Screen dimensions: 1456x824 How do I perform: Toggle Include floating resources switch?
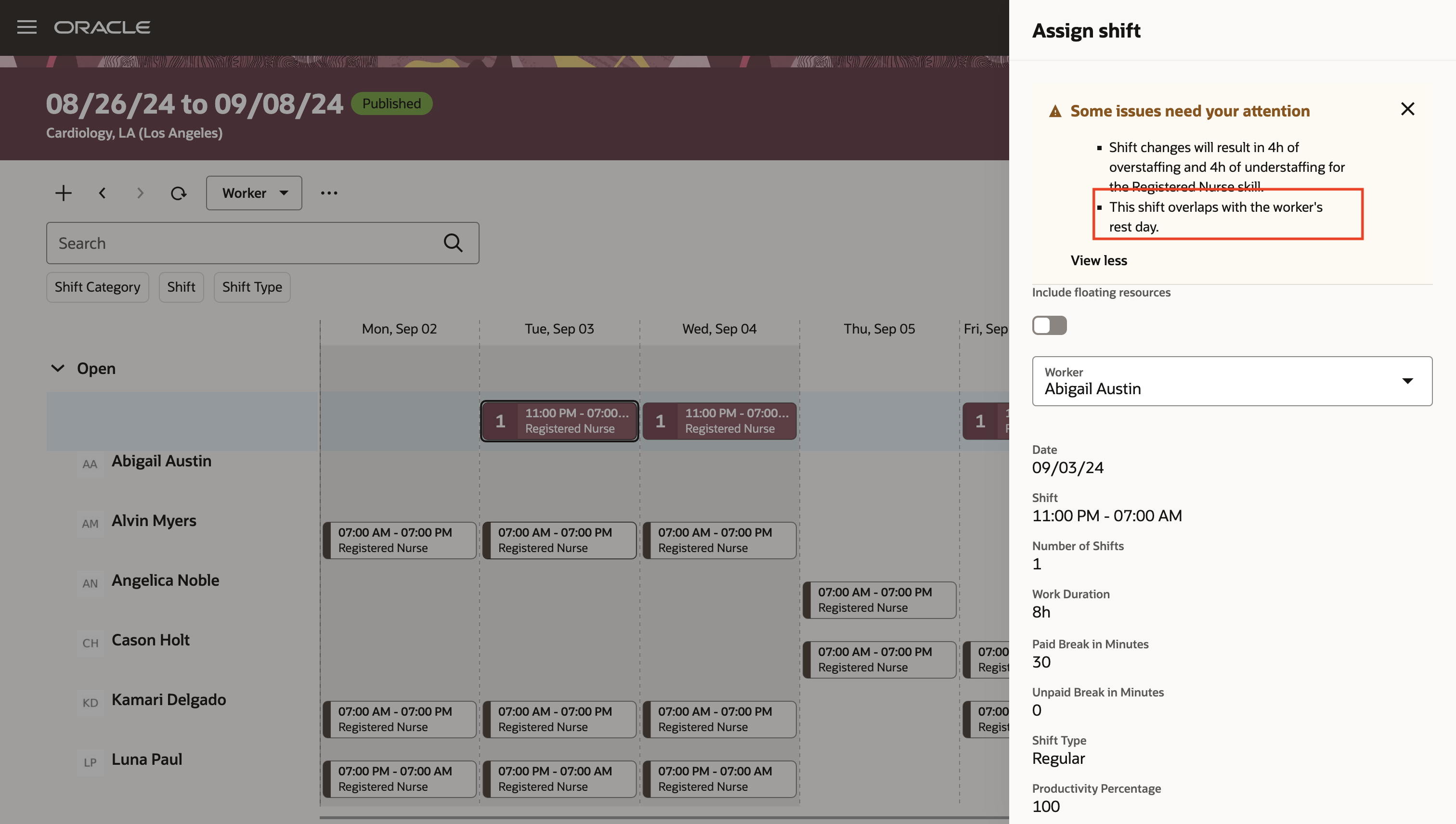(1049, 325)
